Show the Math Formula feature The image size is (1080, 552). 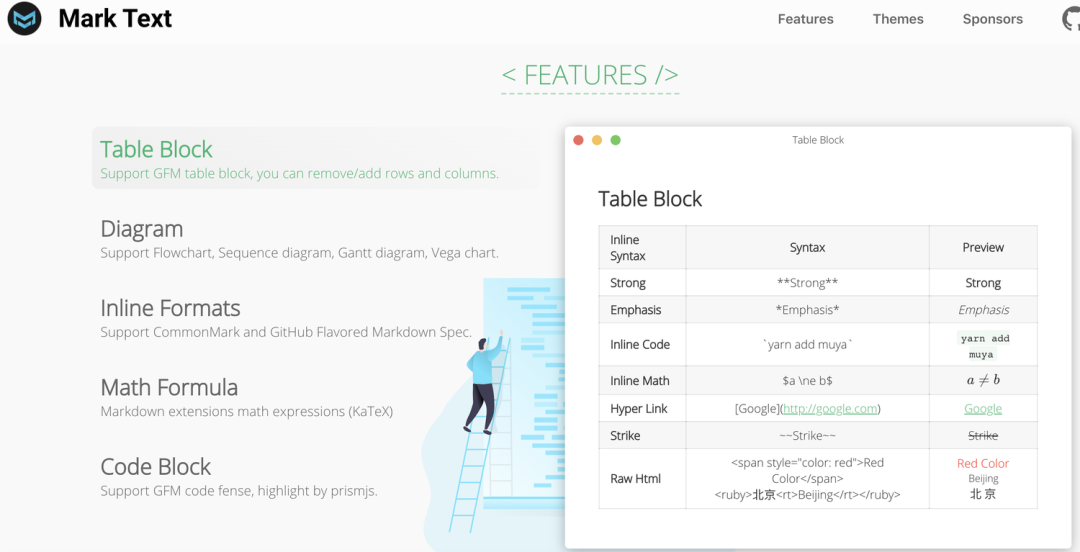(169, 387)
